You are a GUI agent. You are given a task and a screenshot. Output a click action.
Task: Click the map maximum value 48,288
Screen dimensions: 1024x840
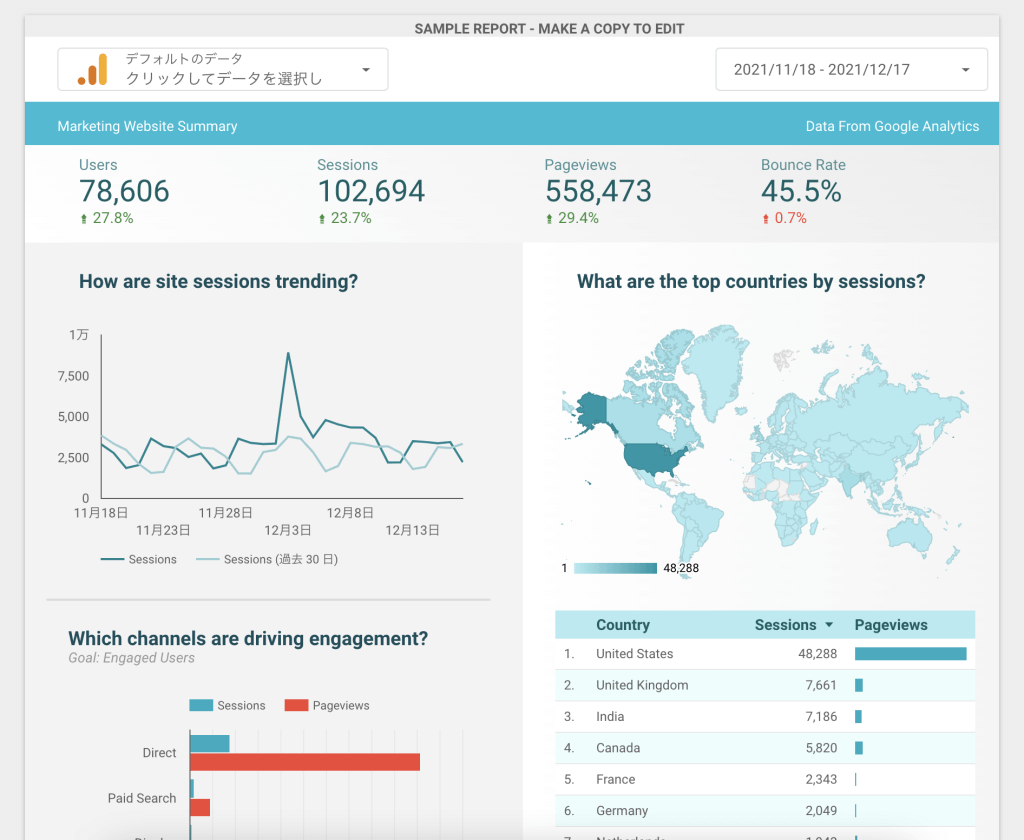coord(681,568)
